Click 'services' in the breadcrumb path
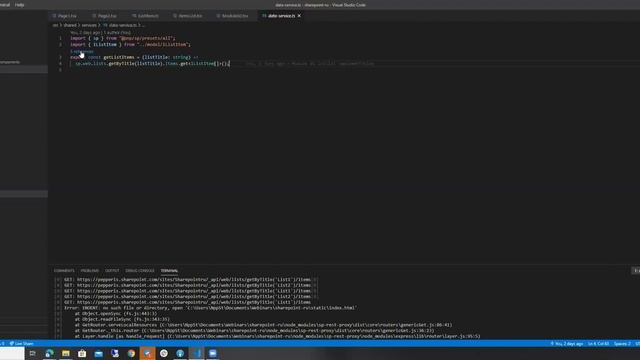 pos(89,25)
